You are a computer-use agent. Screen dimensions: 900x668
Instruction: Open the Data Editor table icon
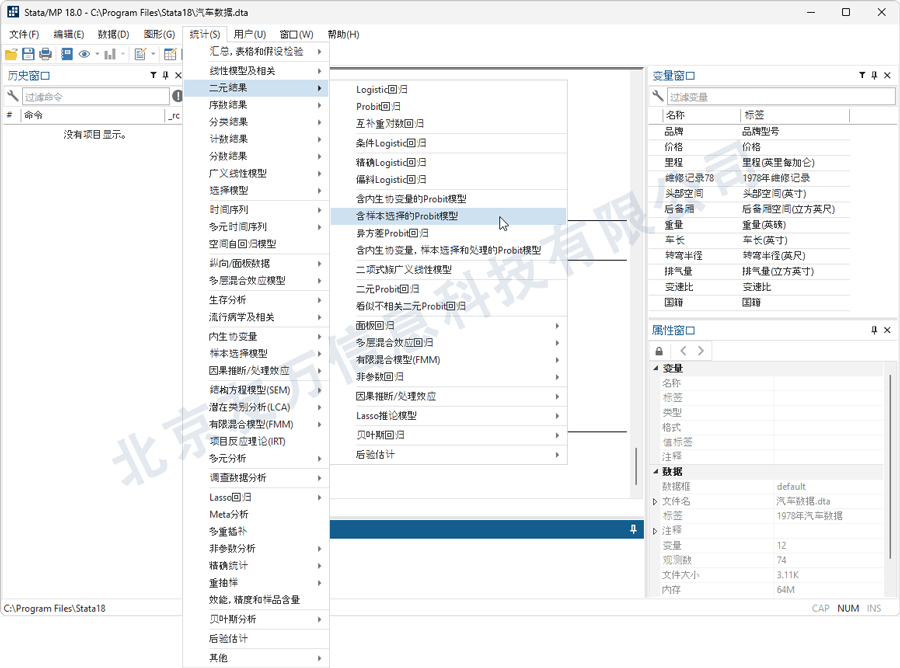point(169,53)
